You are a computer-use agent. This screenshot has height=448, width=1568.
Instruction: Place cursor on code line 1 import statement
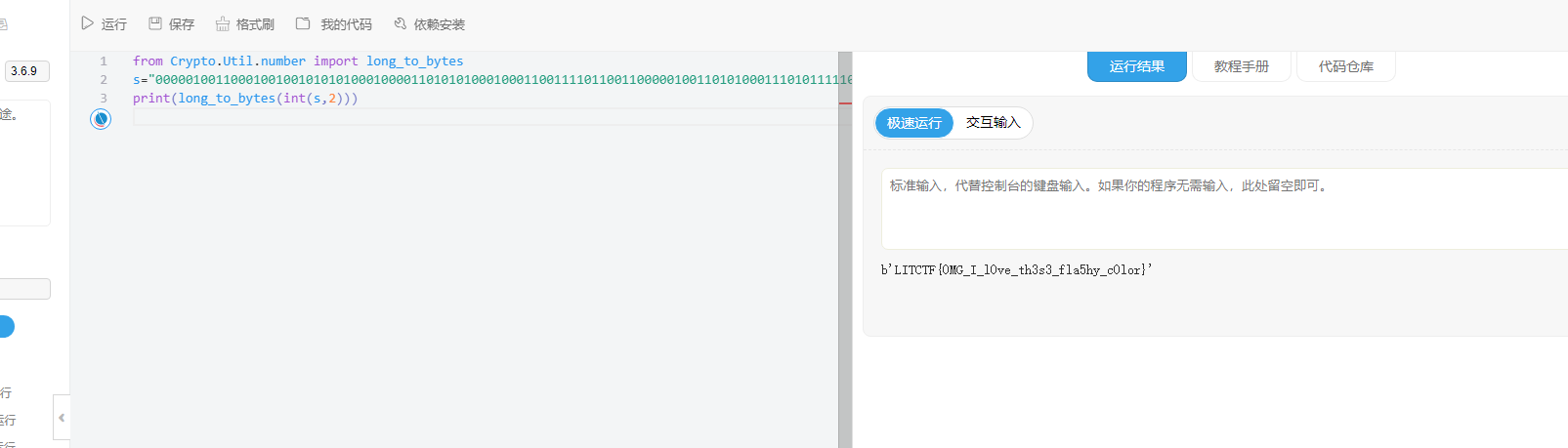coord(298,61)
